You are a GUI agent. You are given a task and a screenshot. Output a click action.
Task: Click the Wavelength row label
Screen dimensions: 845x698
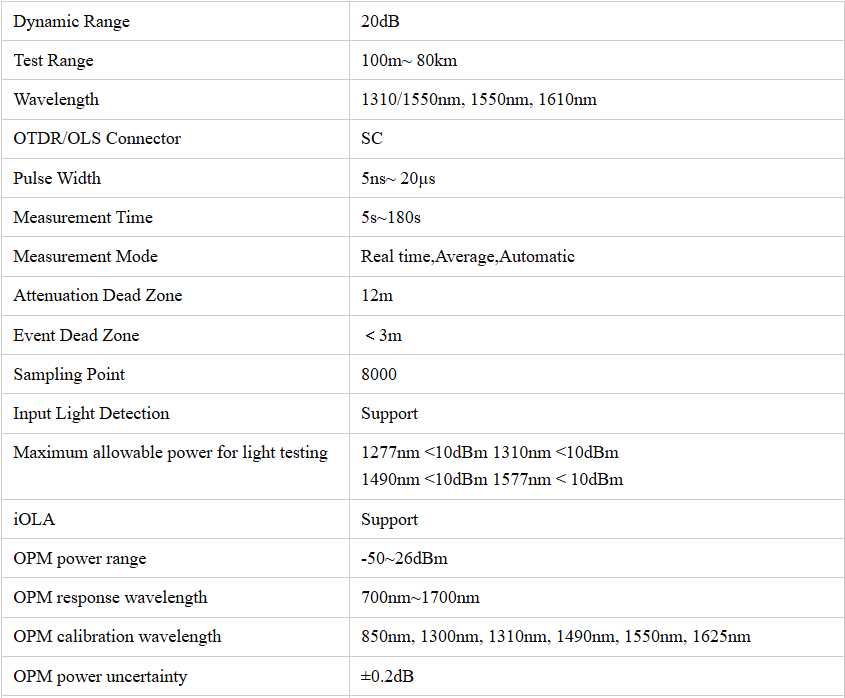coord(56,99)
